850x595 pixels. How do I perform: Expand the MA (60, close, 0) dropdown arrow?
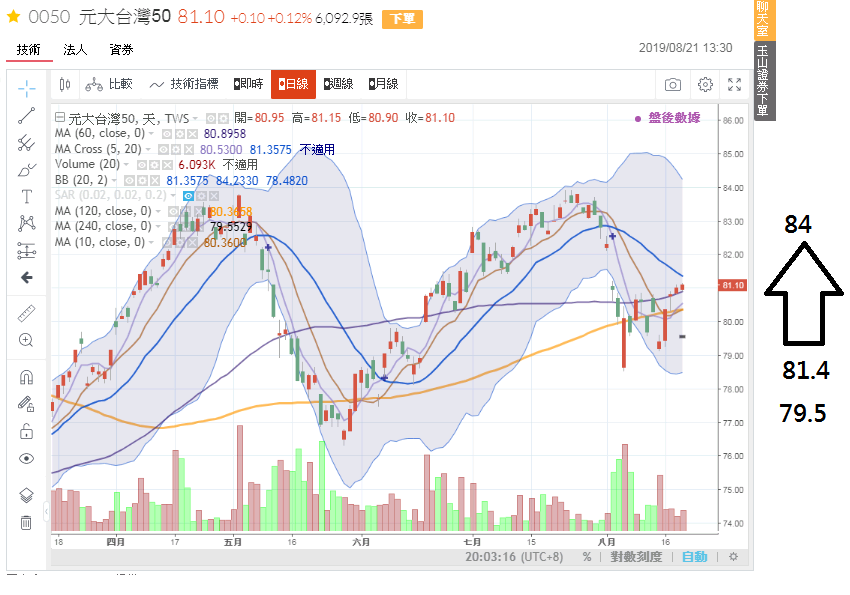pos(151,134)
